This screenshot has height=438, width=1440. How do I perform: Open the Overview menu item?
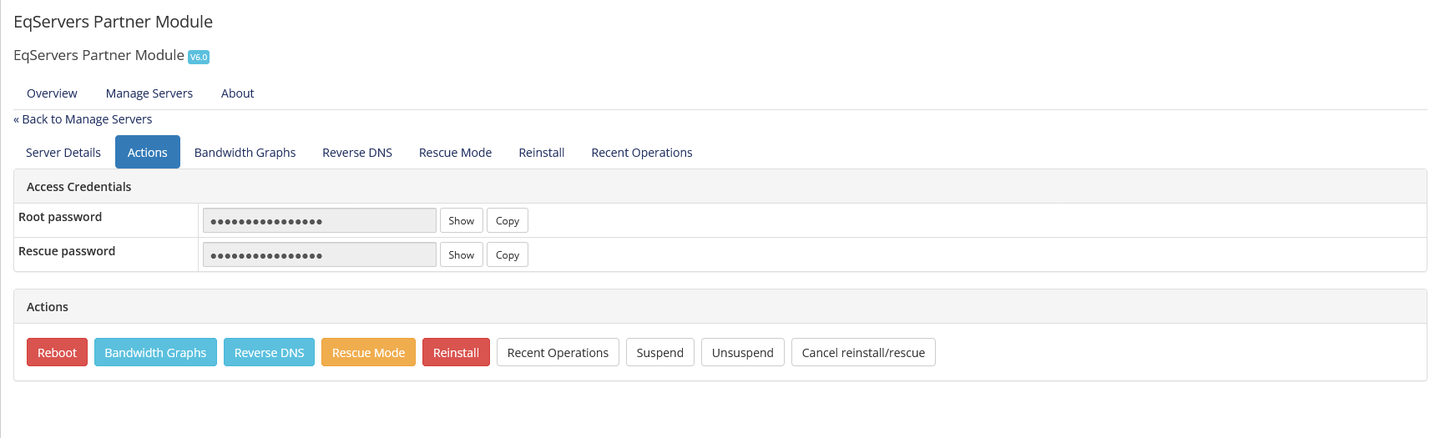coord(52,93)
